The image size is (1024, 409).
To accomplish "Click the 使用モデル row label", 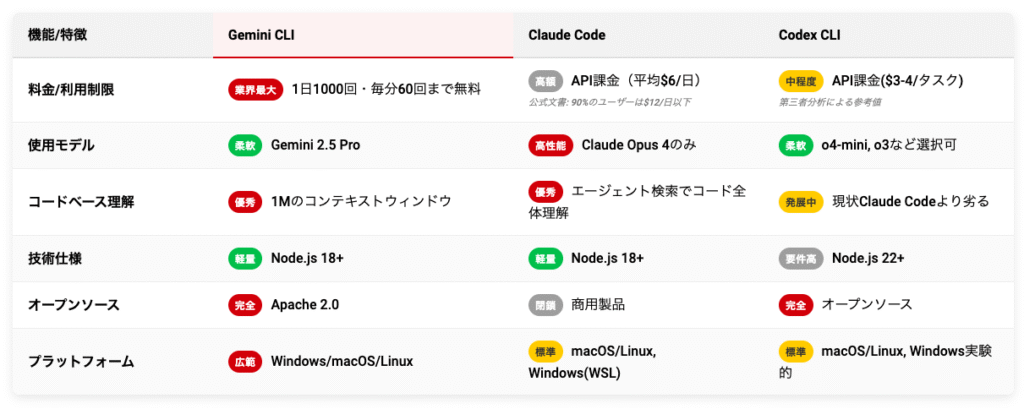I will [61, 145].
